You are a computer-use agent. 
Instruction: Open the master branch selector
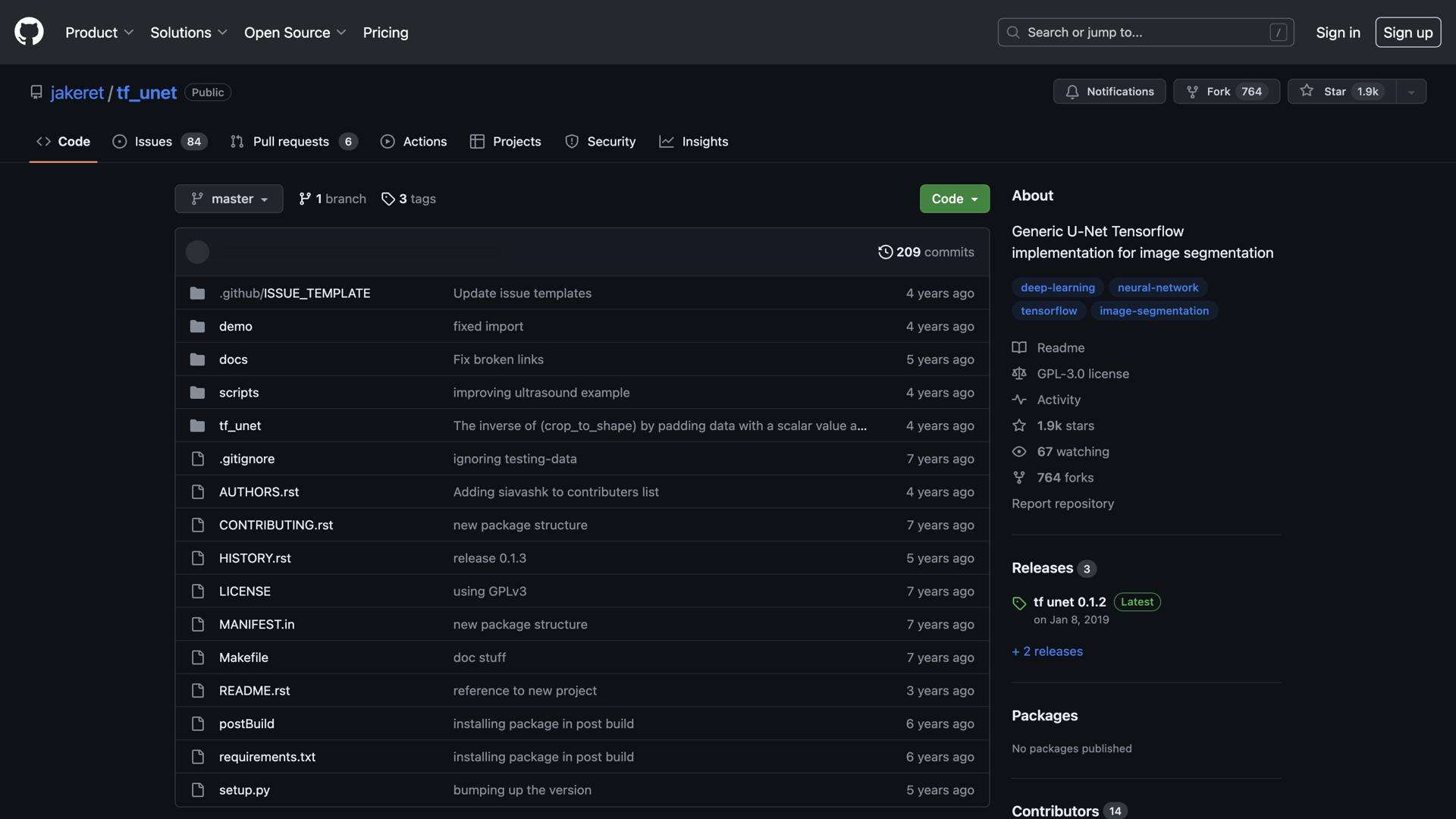pos(228,199)
